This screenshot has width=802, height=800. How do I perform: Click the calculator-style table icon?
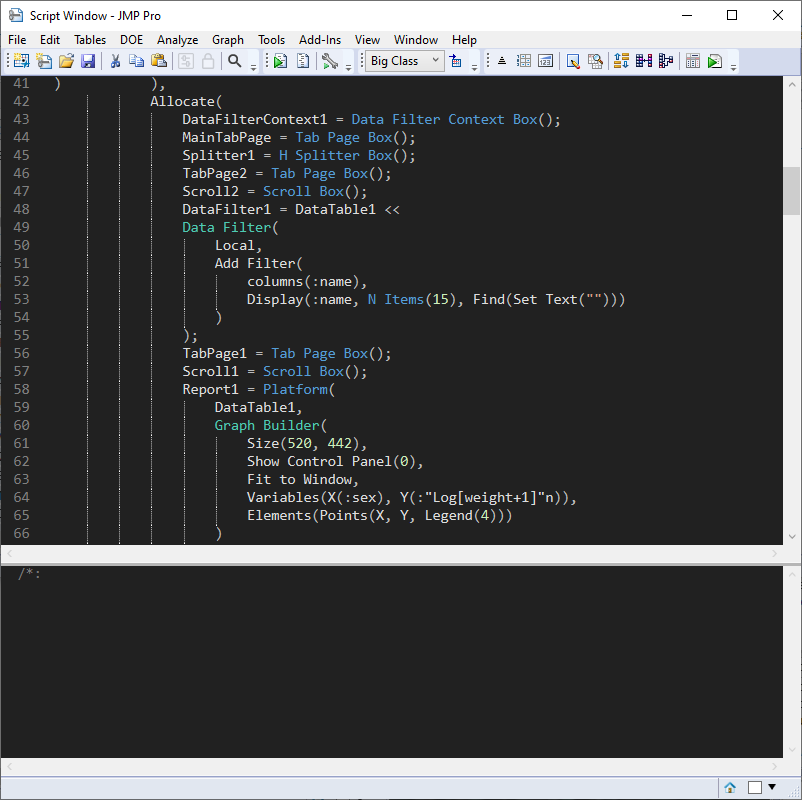click(x=693, y=61)
